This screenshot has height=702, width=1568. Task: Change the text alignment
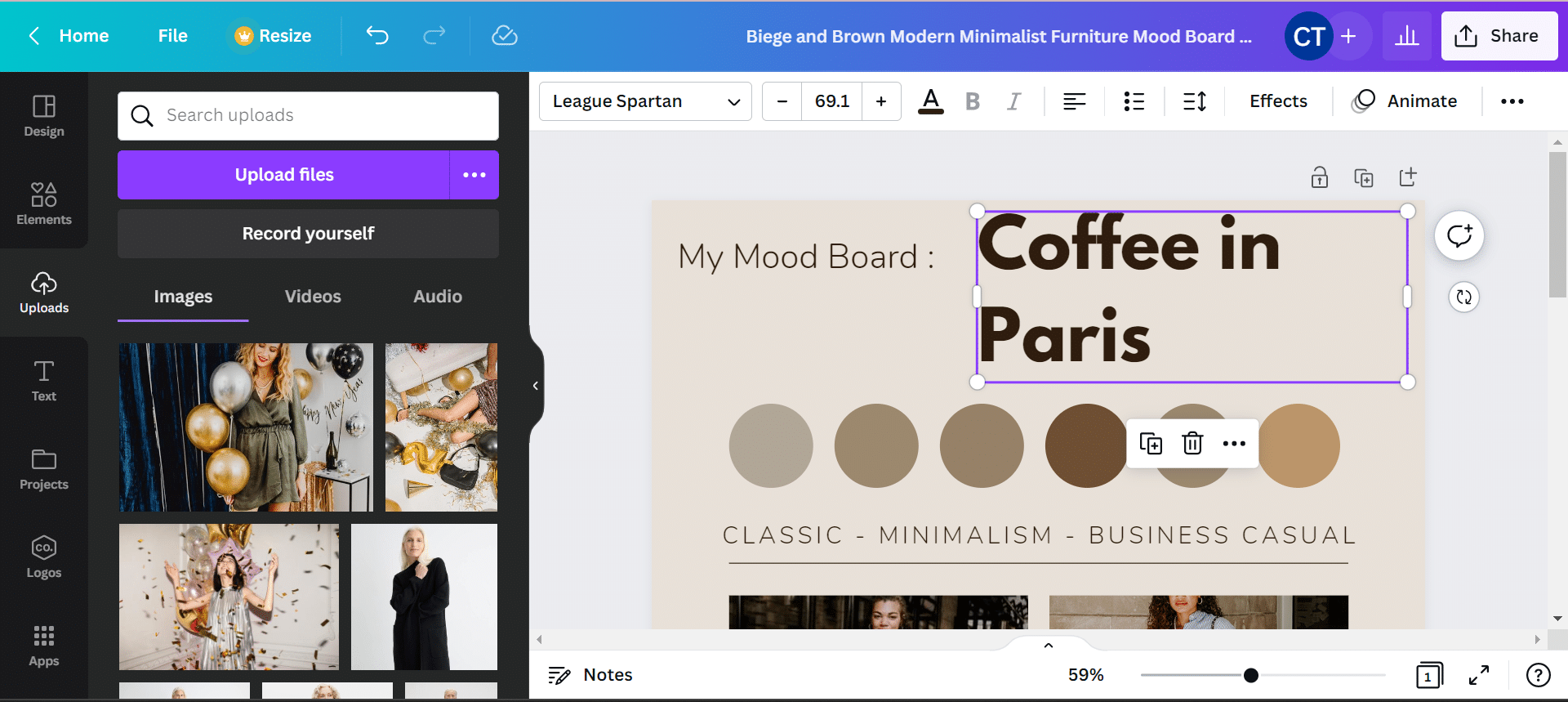1075,101
